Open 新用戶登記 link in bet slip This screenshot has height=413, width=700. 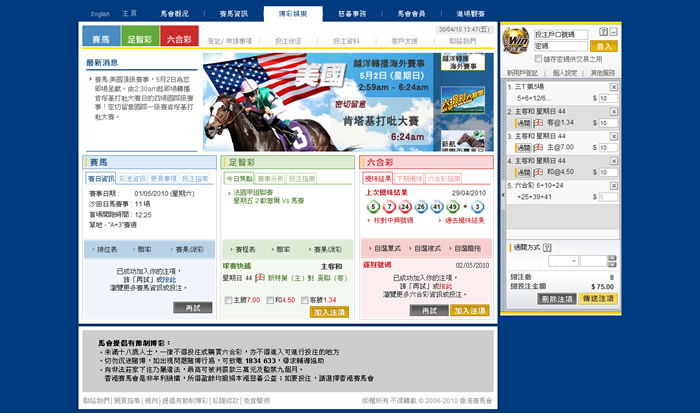coord(522,73)
